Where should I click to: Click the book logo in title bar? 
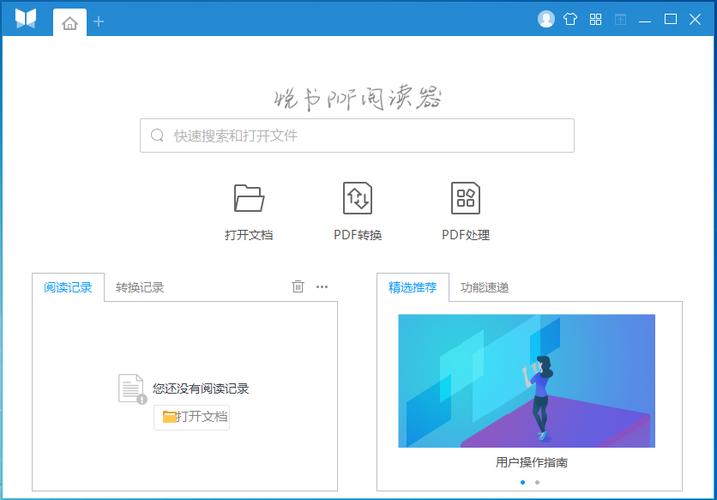pos(26,19)
